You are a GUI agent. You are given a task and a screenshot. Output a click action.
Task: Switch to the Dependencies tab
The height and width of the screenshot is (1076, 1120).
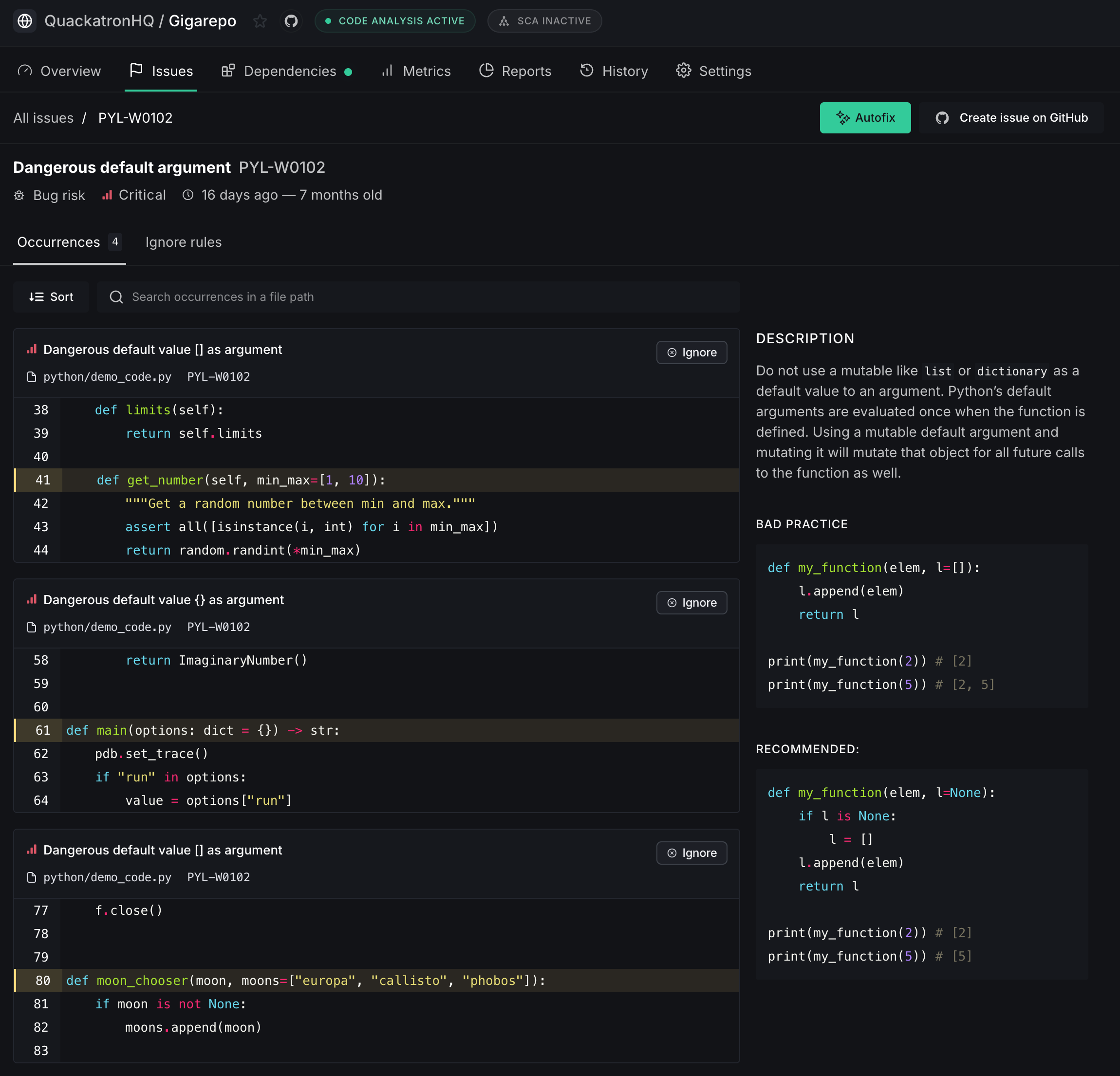tap(287, 71)
